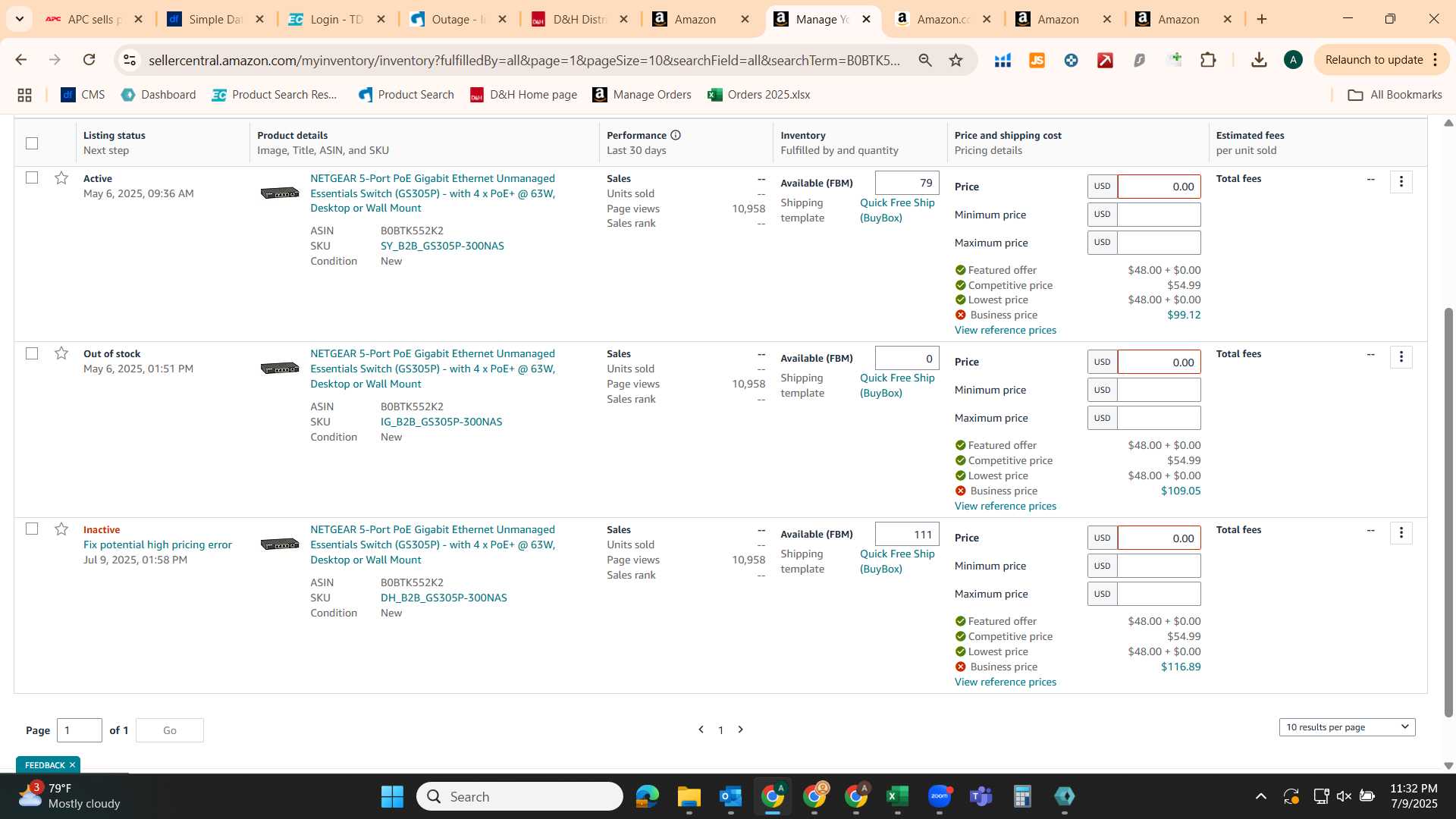Open Outlook from taskbar
This screenshot has height=819, width=1456.
pos(730,796)
